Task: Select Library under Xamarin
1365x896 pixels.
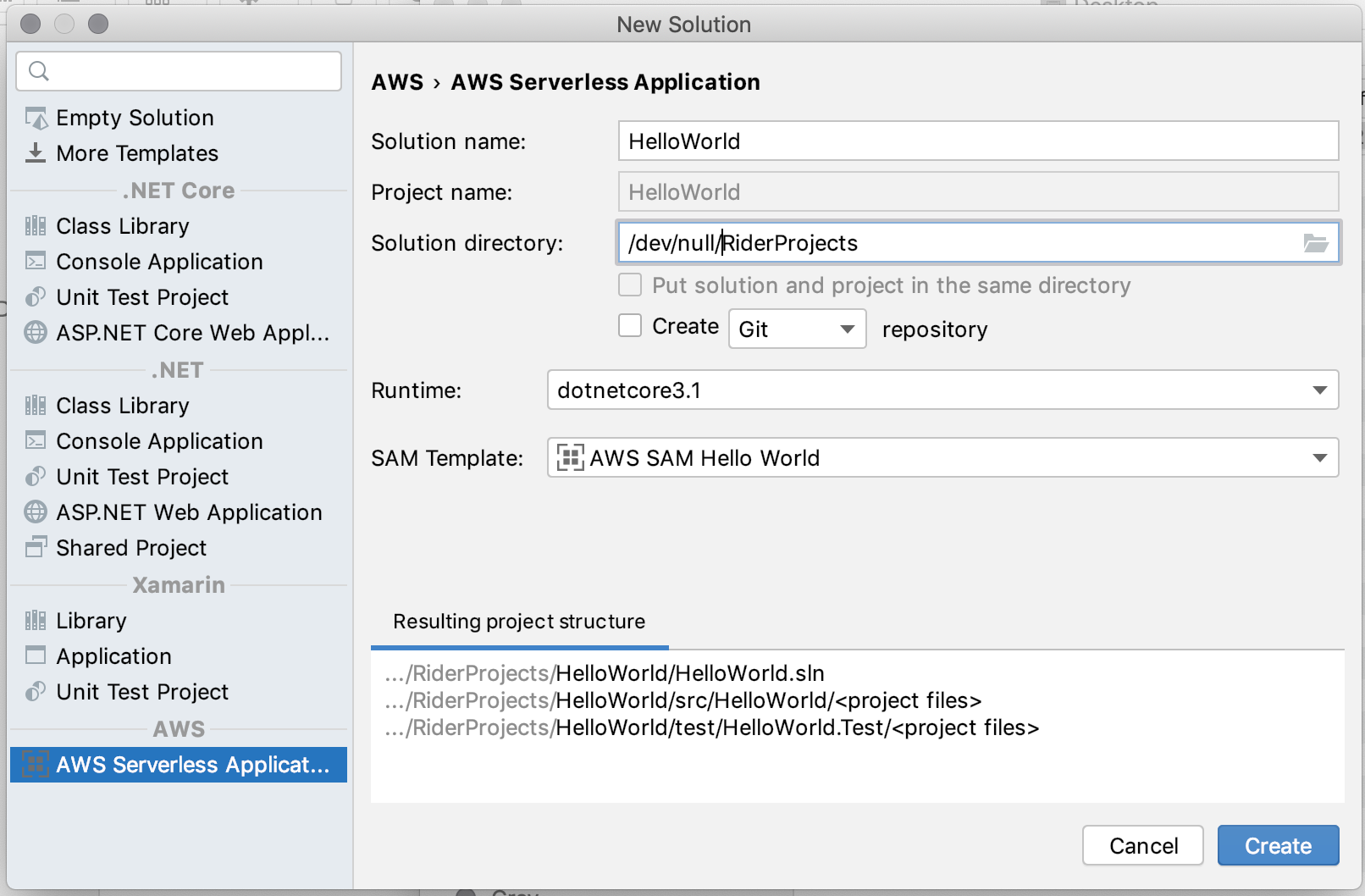Action: pyautogui.click(x=179, y=621)
